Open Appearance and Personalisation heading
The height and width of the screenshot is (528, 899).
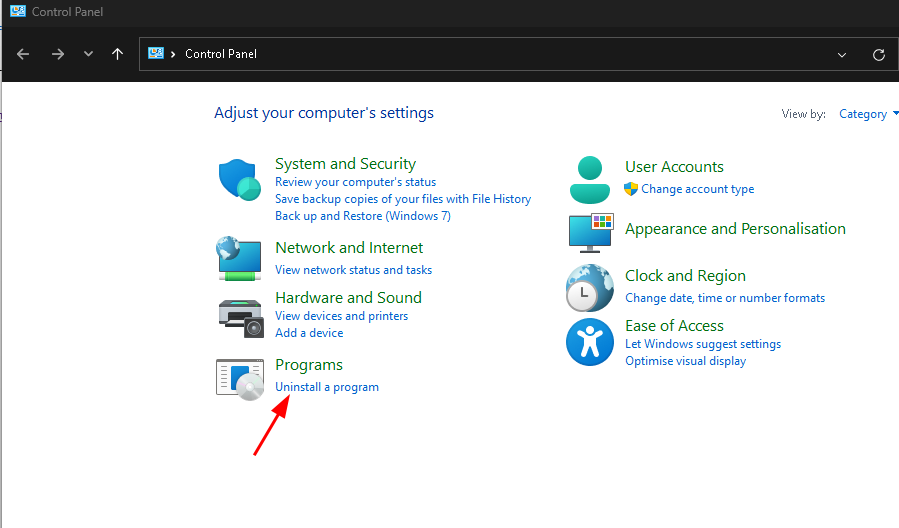pyautogui.click(x=736, y=229)
